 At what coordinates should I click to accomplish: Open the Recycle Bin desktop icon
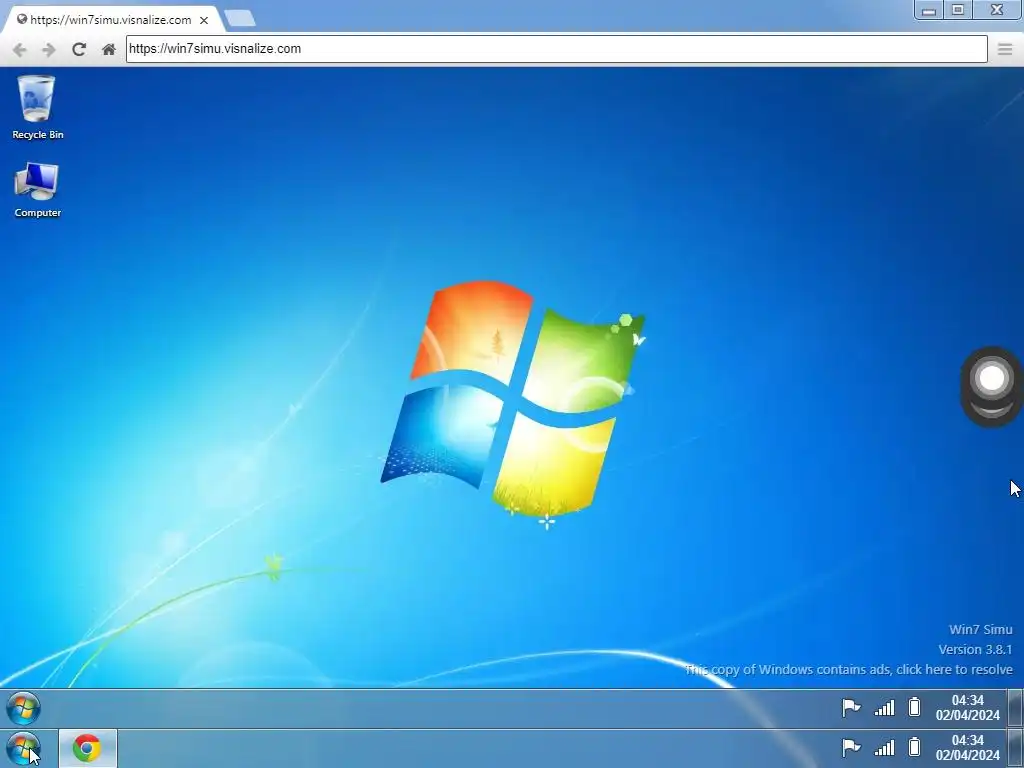pos(37,108)
